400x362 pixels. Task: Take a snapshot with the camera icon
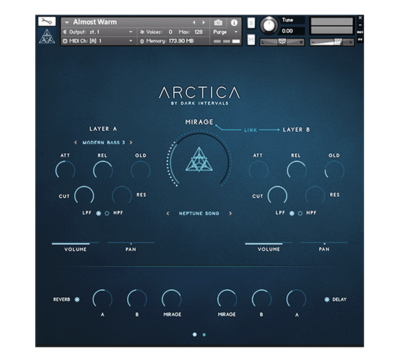coord(218,23)
